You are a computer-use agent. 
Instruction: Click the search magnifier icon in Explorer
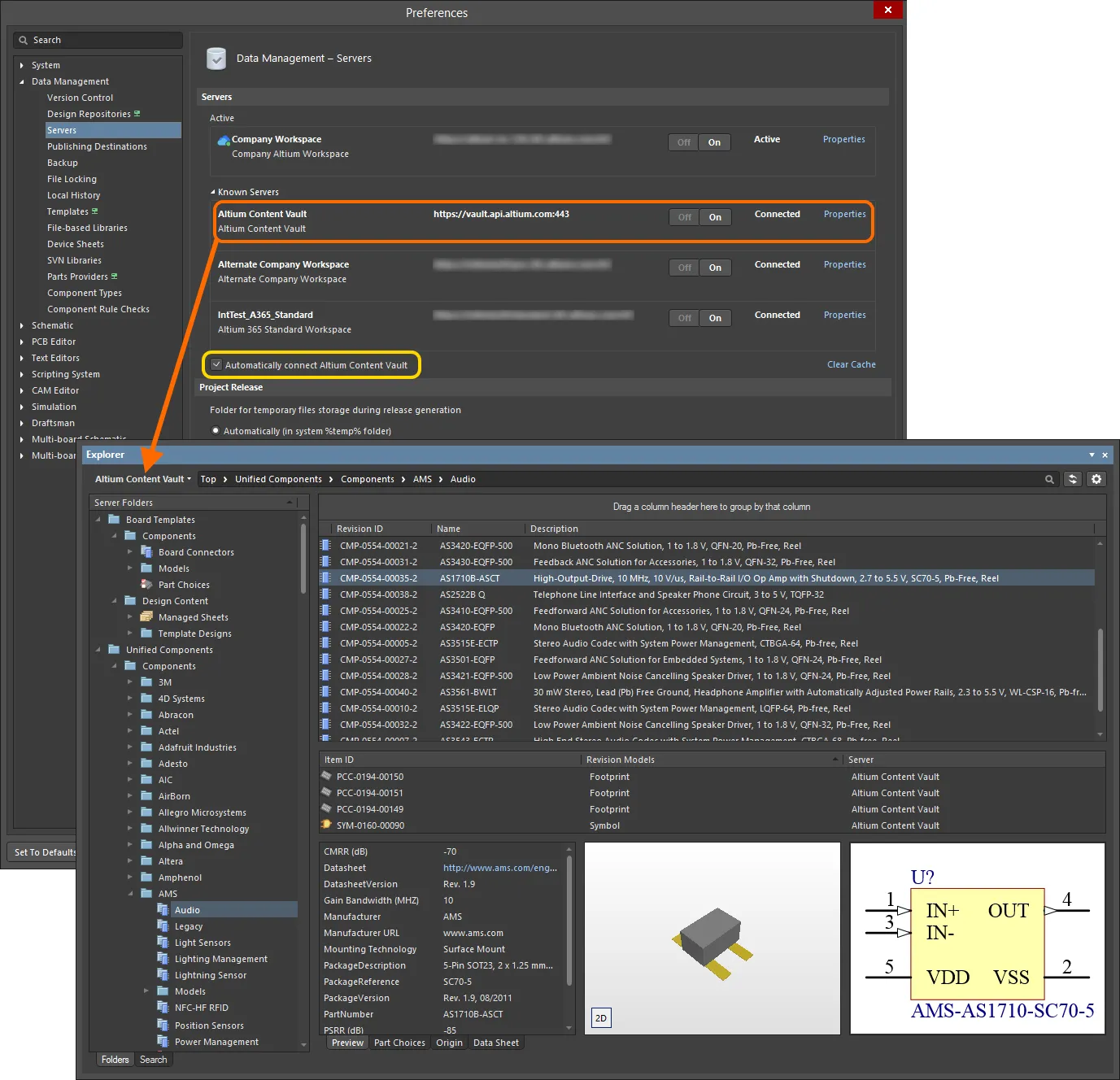pyautogui.click(x=1049, y=479)
